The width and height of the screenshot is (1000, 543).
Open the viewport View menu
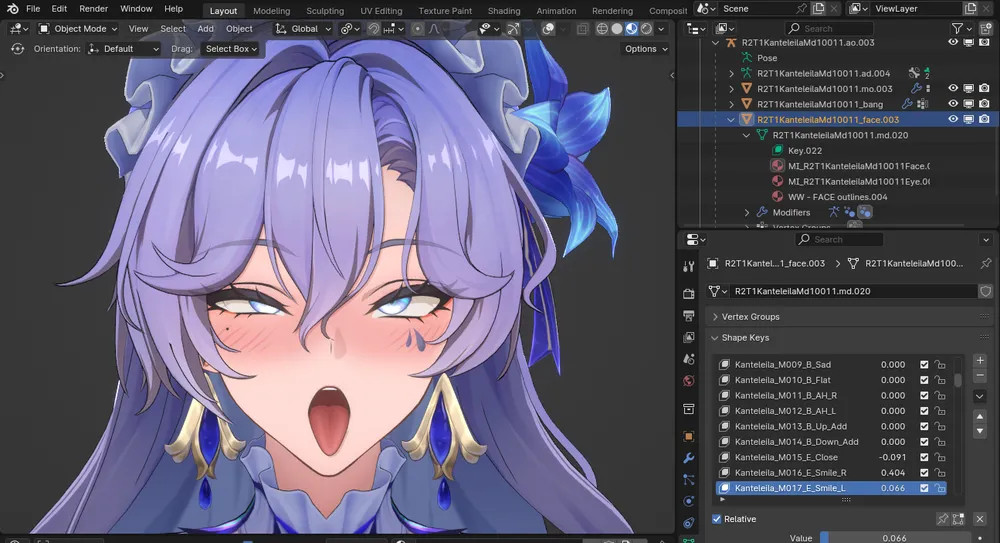point(138,29)
